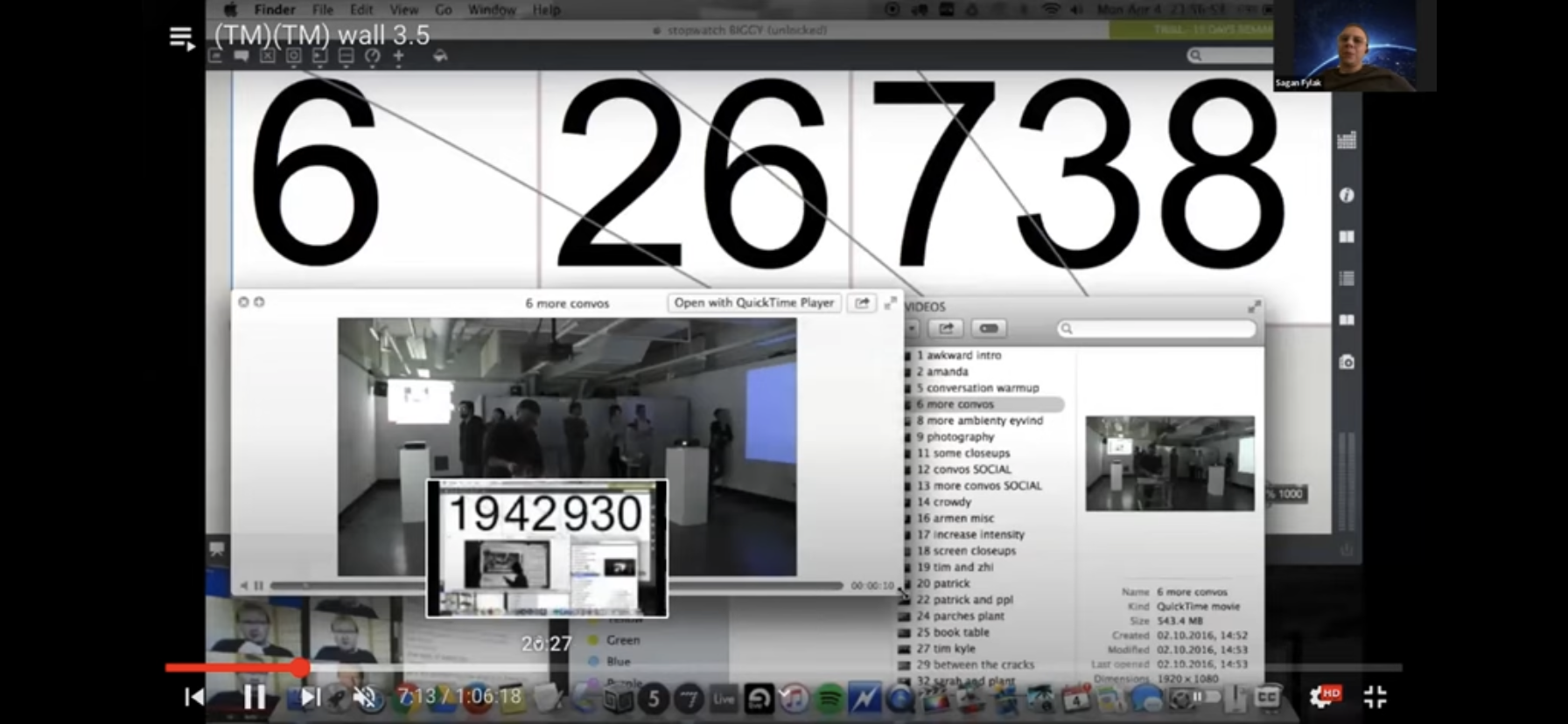
Task: Click share icon in VIDEOS window toolbar
Action: click(x=946, y=329)
